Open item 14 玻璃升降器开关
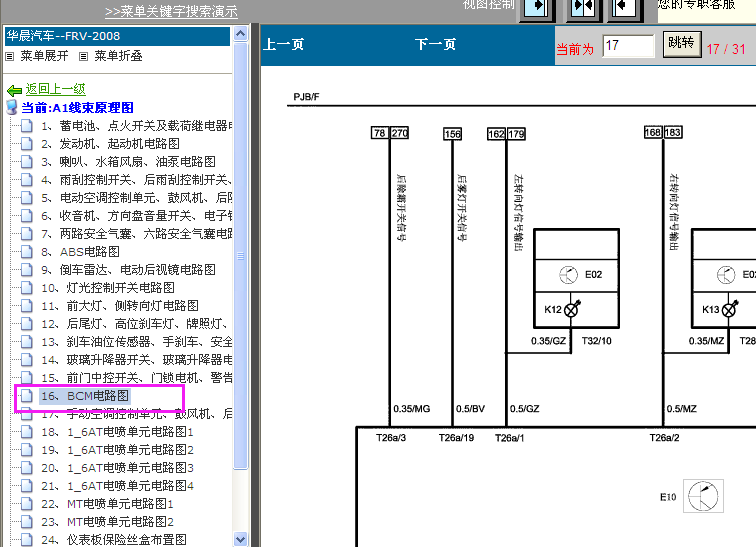The image size is (756, 547). pos(136,360)
